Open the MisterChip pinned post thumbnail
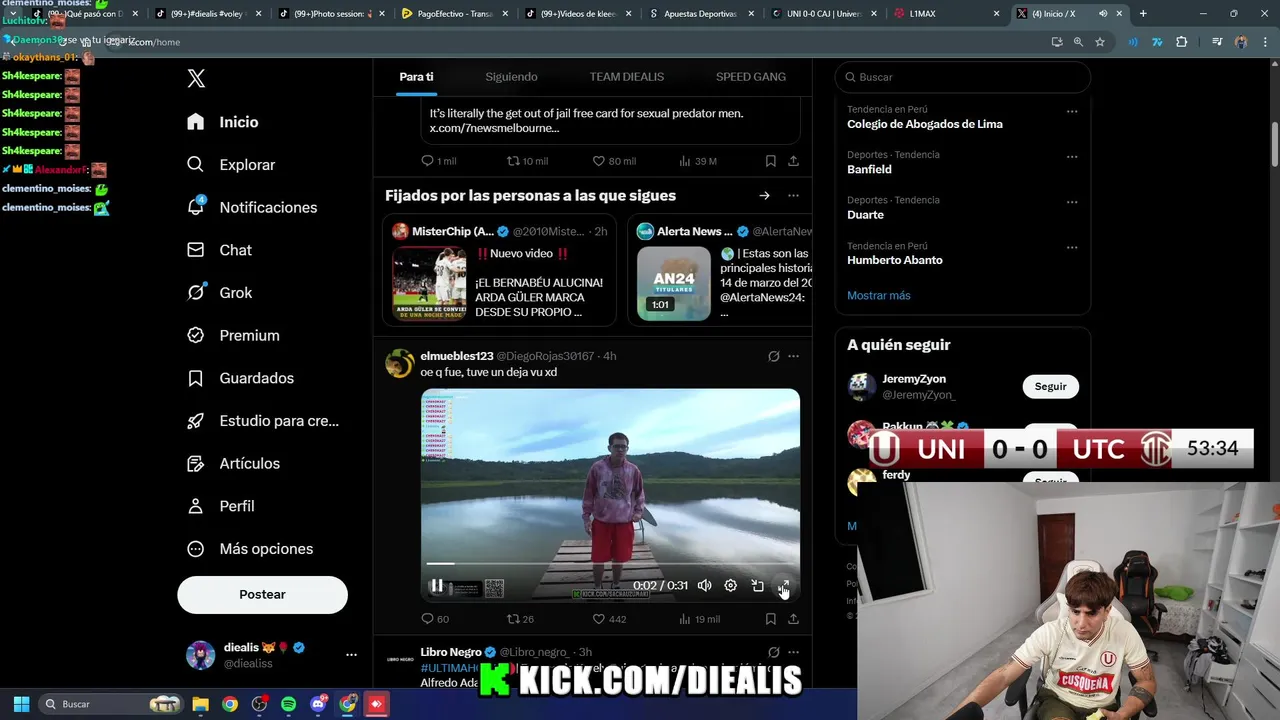 click(429, 284)
